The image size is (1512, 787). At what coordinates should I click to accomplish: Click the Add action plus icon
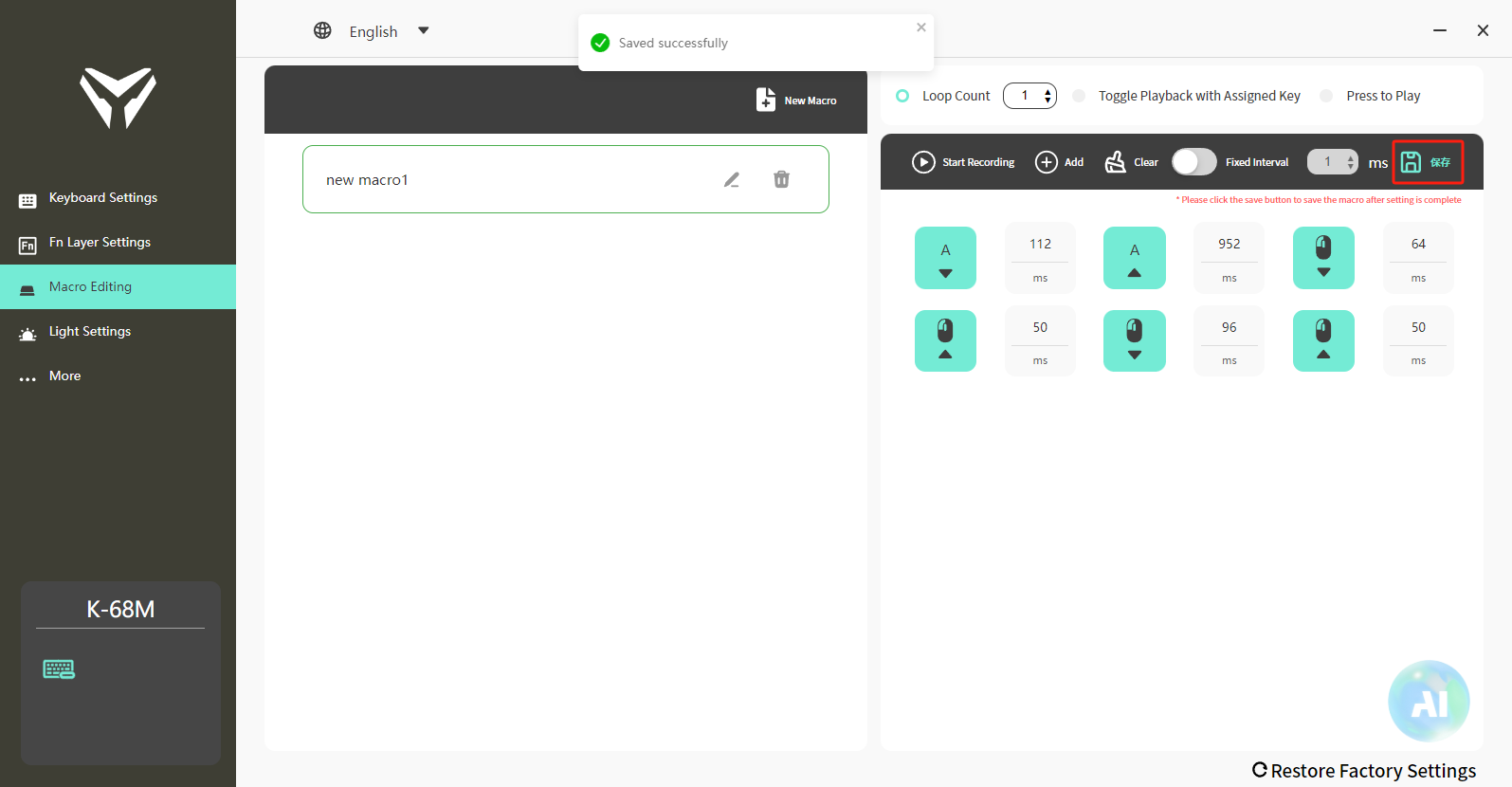pyautogui.click(x=1046, y=162)
